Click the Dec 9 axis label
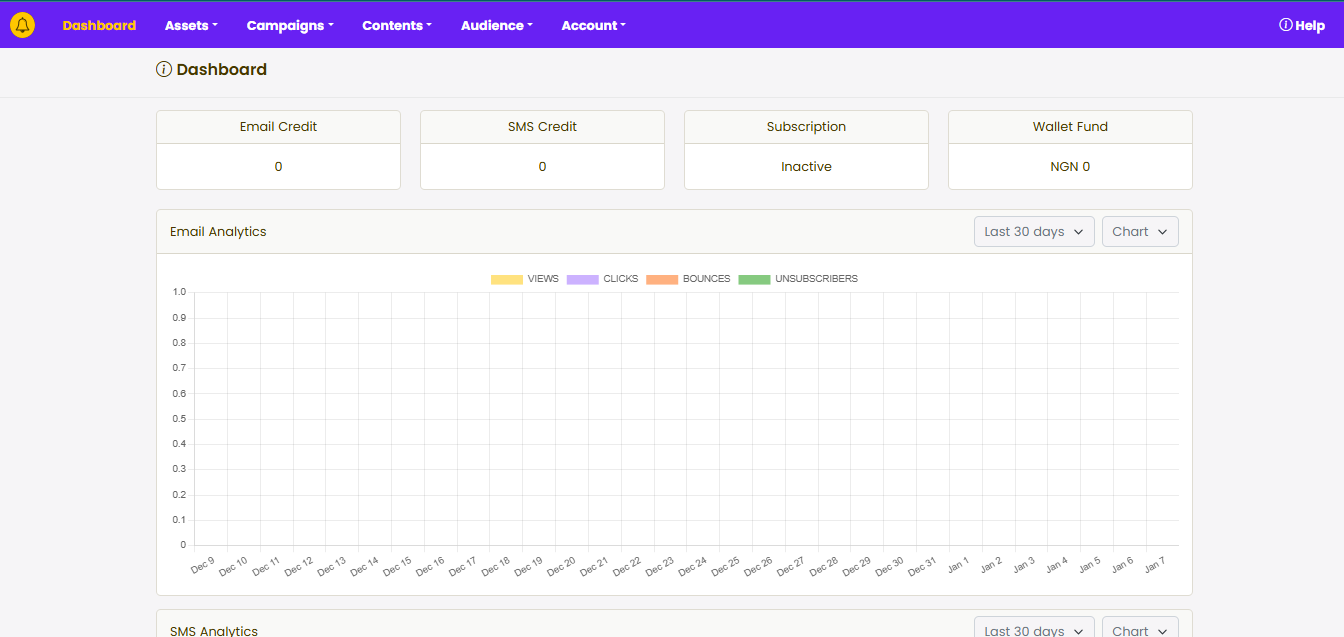This screenshot has height=637, width=1344. tap(203, 565)
